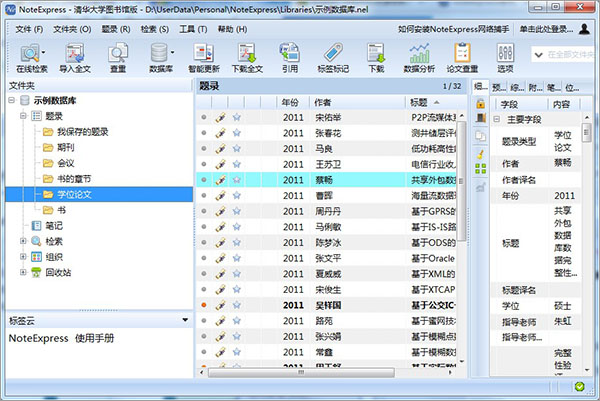Sort by the 年份 column header
The width and height of the screenshot is (600, 401).
[x=293, y=102]
